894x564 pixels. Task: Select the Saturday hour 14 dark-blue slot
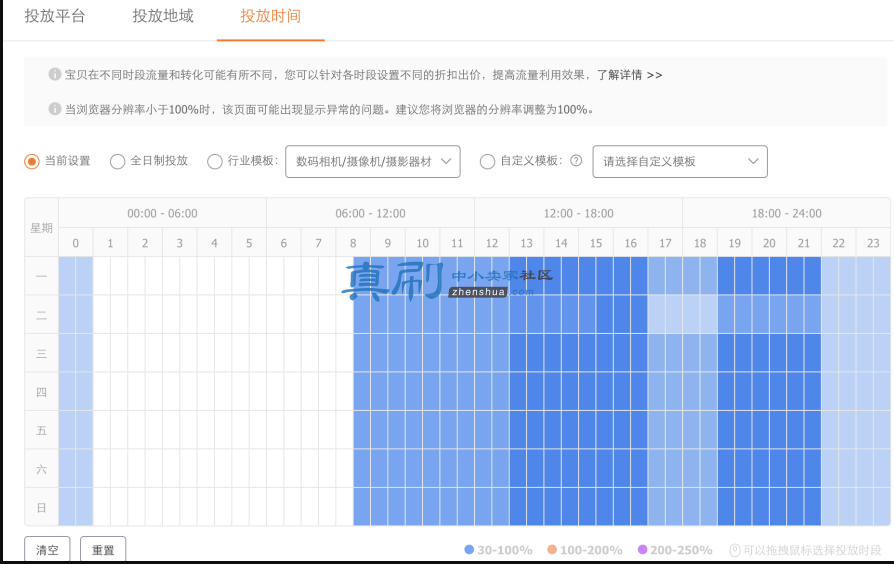562,469
